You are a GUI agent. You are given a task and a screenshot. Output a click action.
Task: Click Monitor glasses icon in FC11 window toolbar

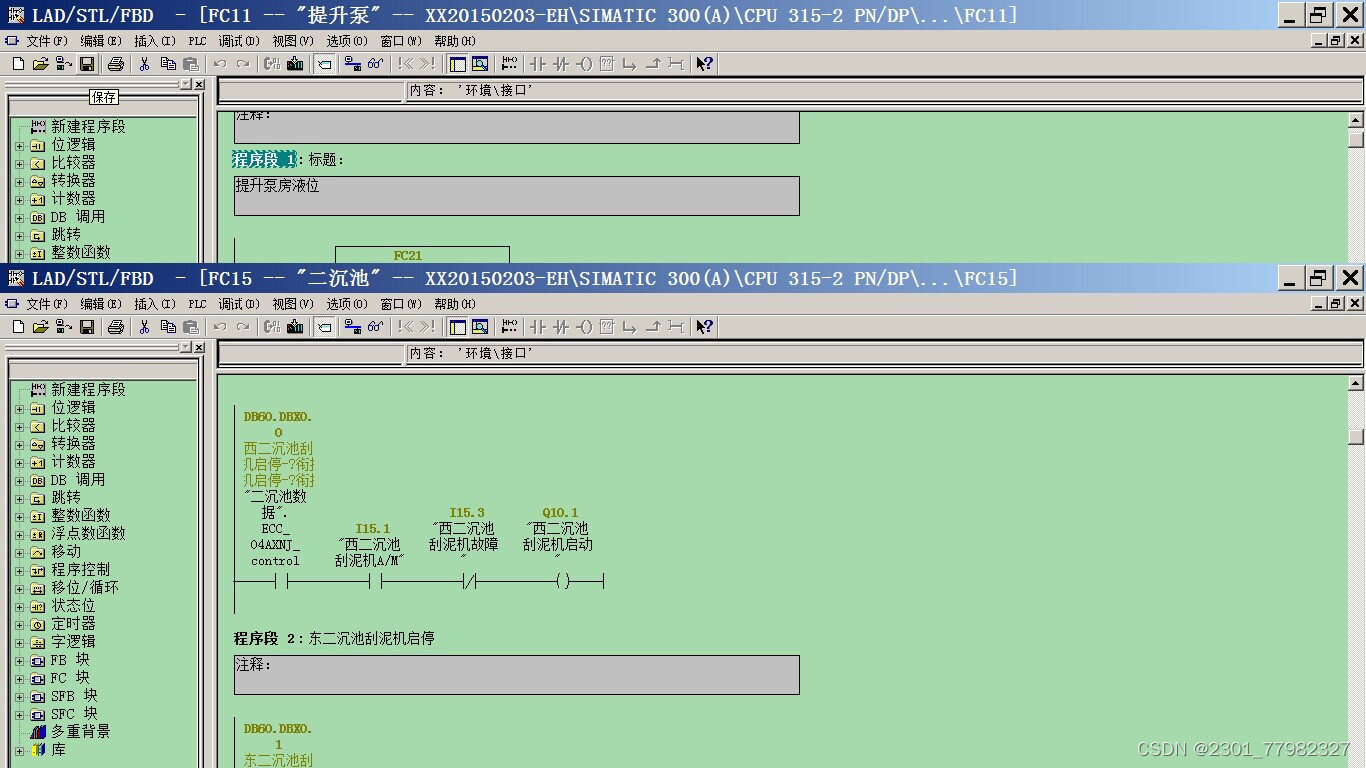375,64
